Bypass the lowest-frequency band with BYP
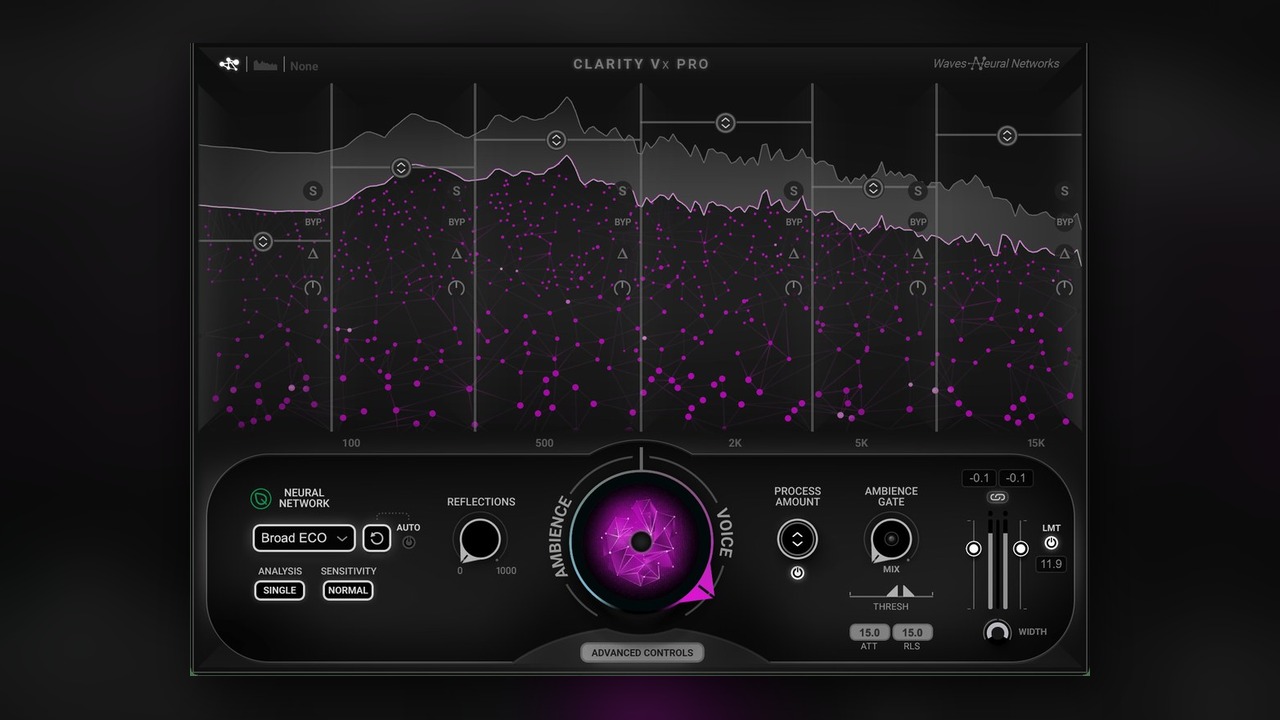The image size is (1280, 720). [x=313, y=222]
